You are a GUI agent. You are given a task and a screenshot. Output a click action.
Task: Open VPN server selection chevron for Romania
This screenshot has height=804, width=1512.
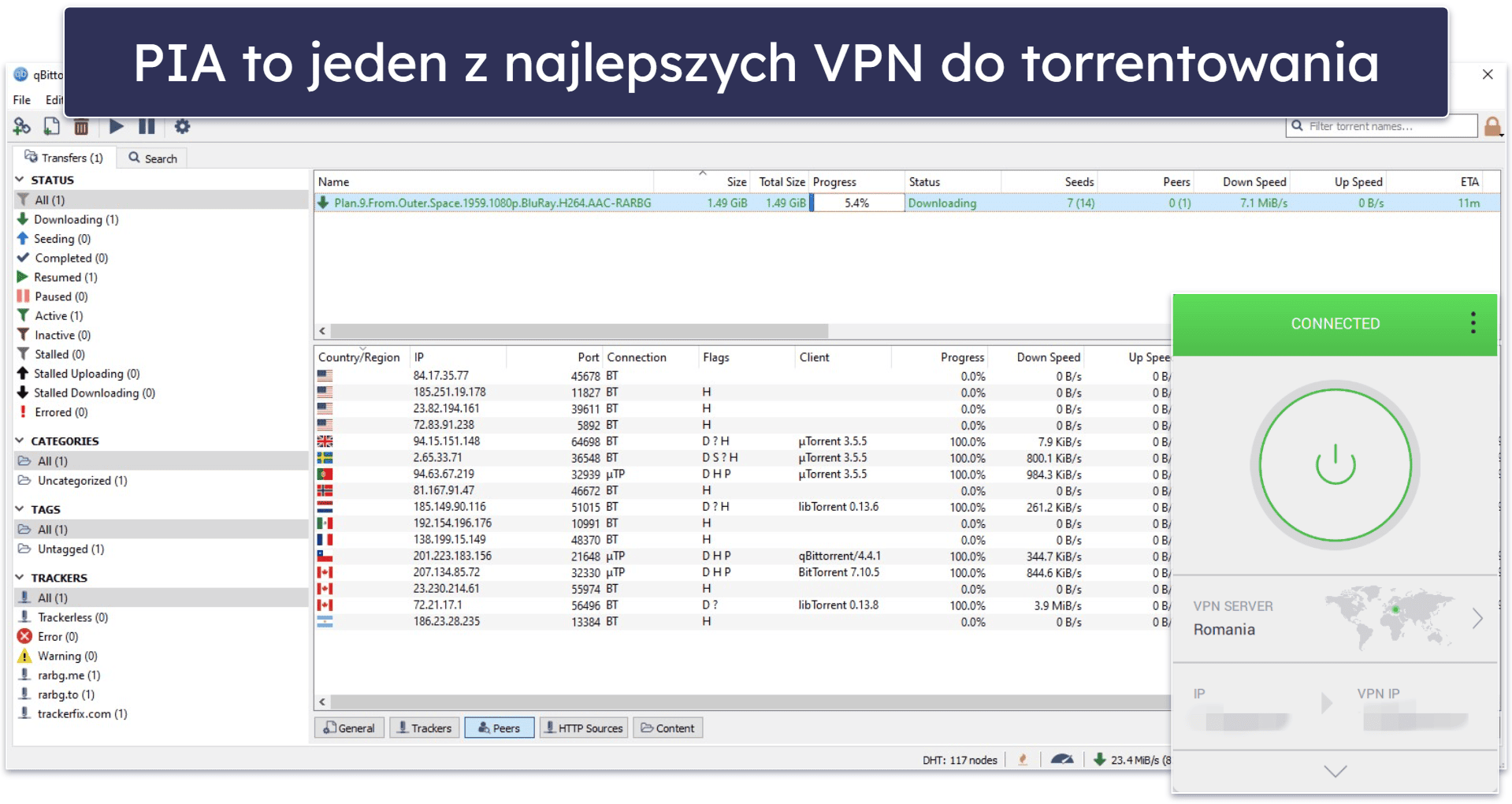click(x=1477, y=619)
